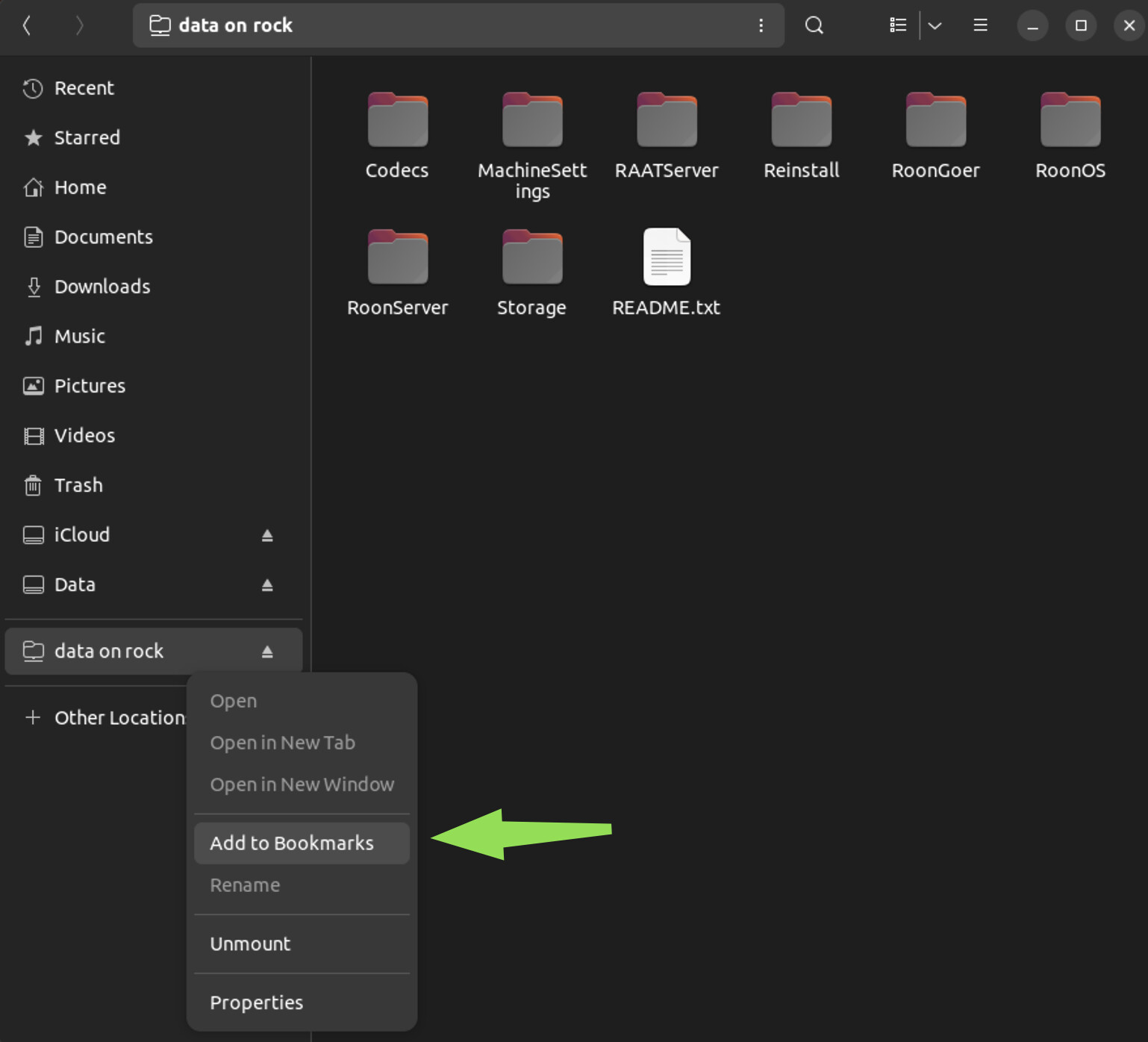Toggle list view layout icon

898,25
